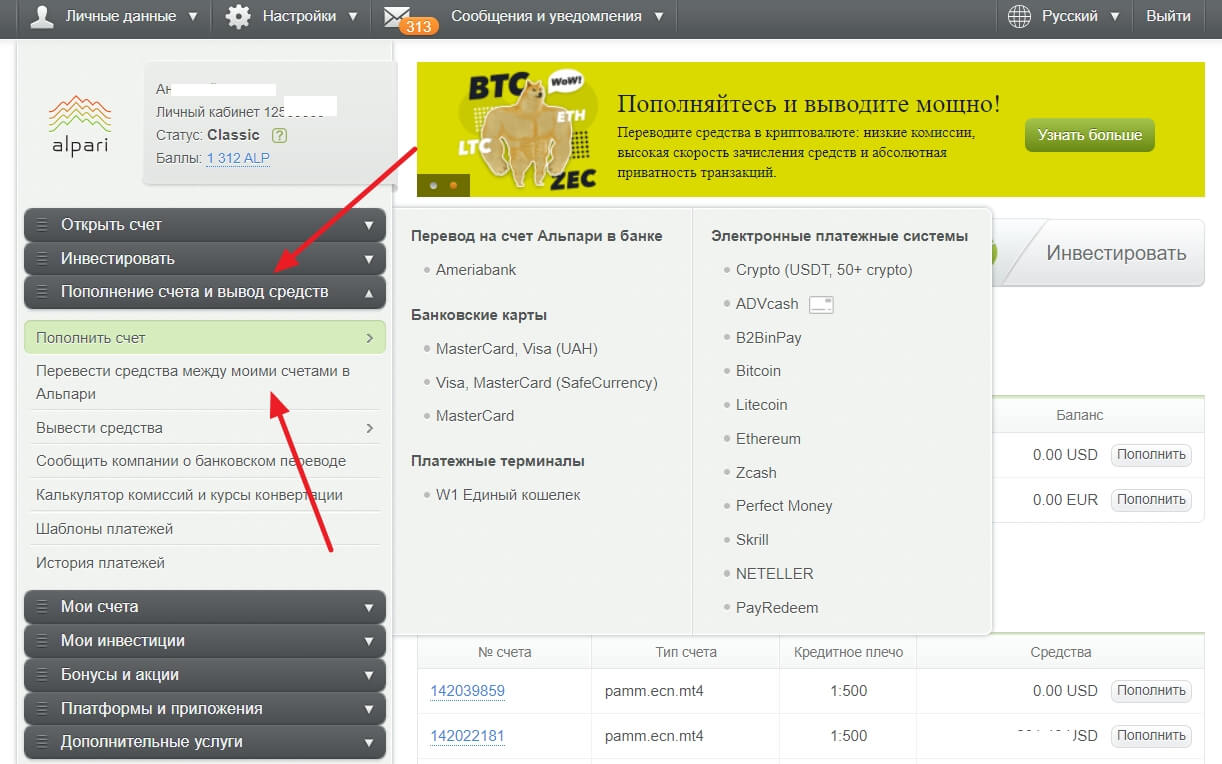The image size is (1222, 764).
Task: Expand the Платформы и приложения section arrow
Action: (x=369, y=709)
